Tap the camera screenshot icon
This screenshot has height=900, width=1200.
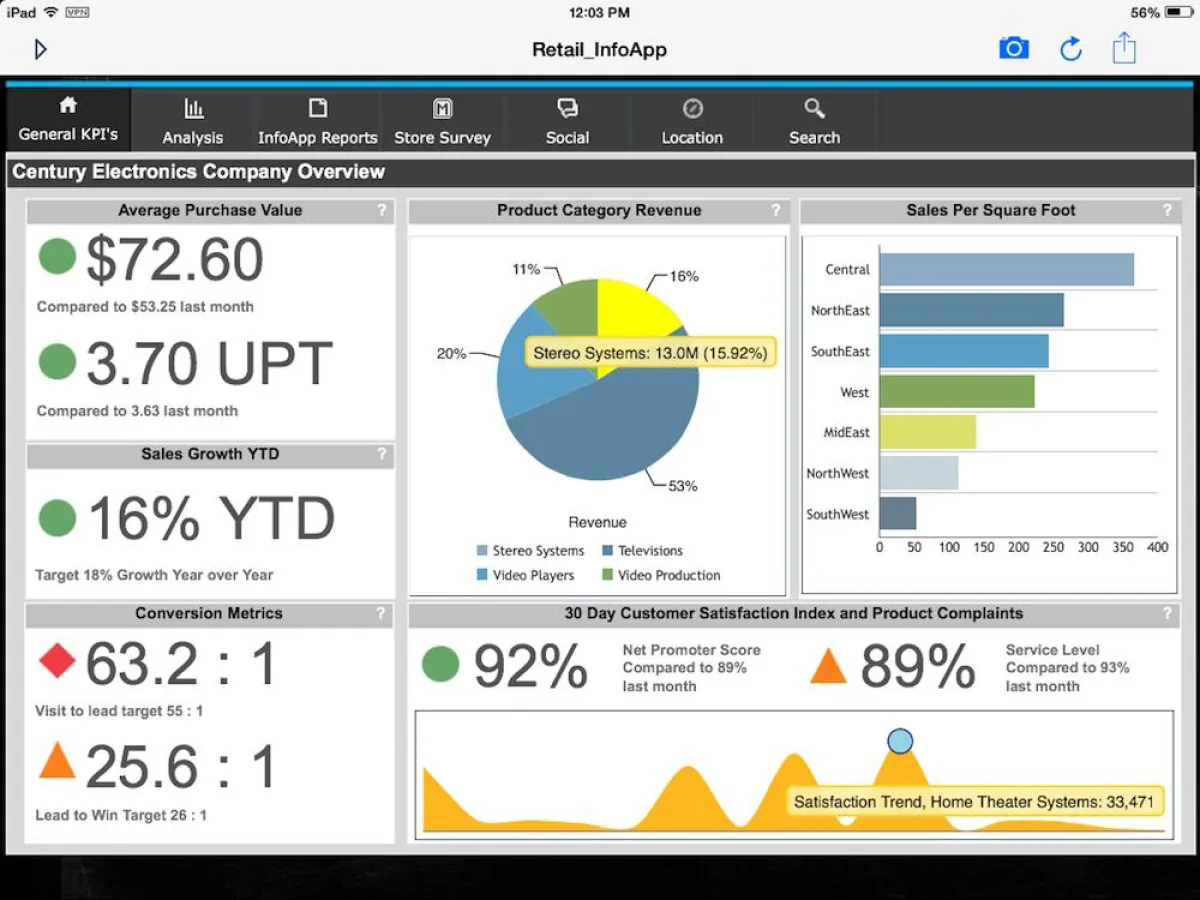1014,47
